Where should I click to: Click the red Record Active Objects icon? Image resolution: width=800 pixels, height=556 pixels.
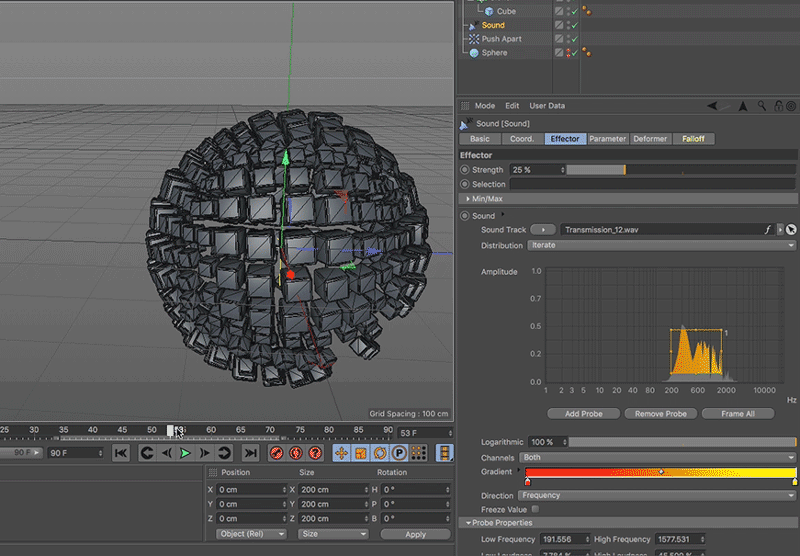pyautogui.click(x=276, y=453)
